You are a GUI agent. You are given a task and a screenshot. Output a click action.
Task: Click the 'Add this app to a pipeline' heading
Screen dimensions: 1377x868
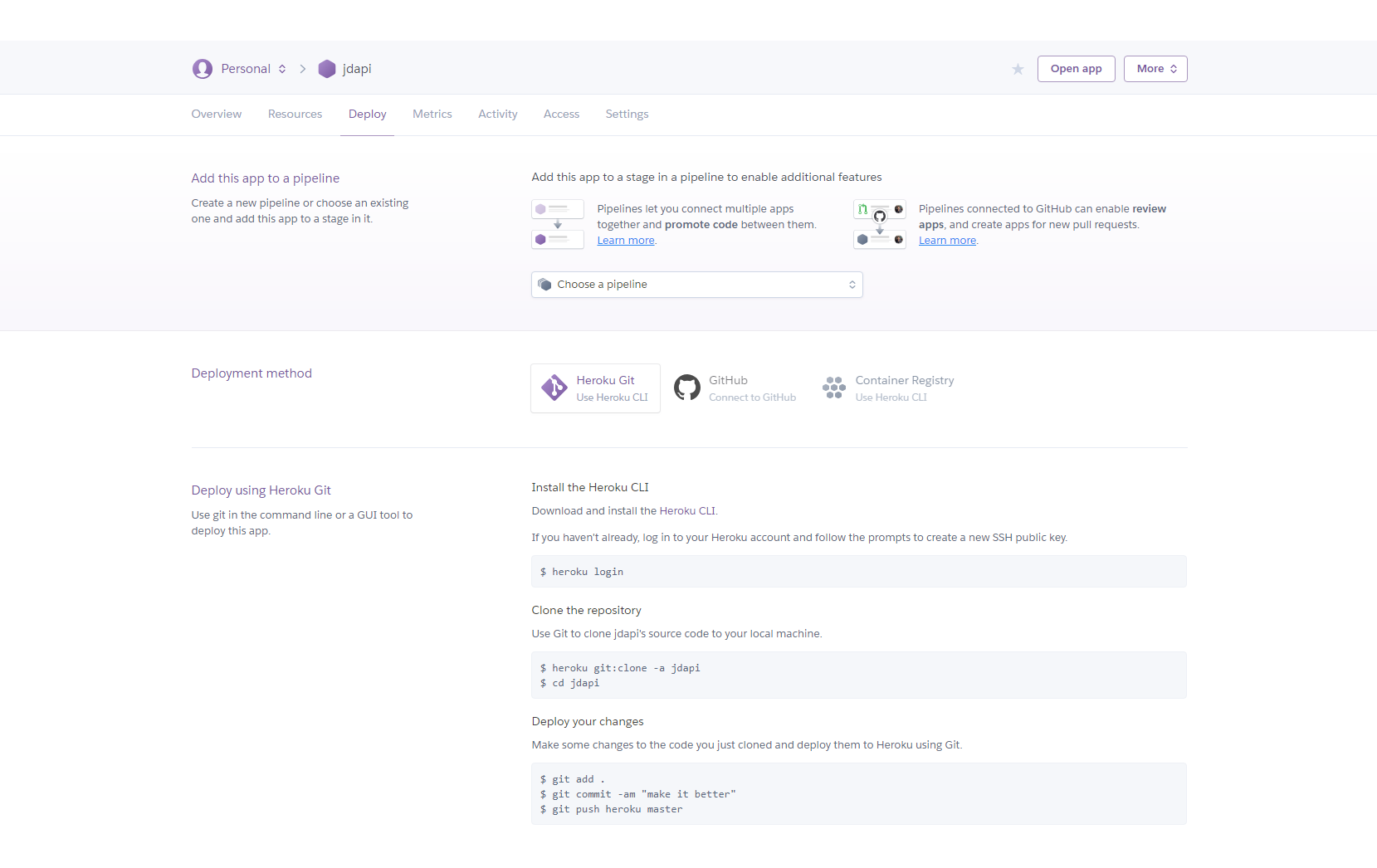(x=266, y=178)
